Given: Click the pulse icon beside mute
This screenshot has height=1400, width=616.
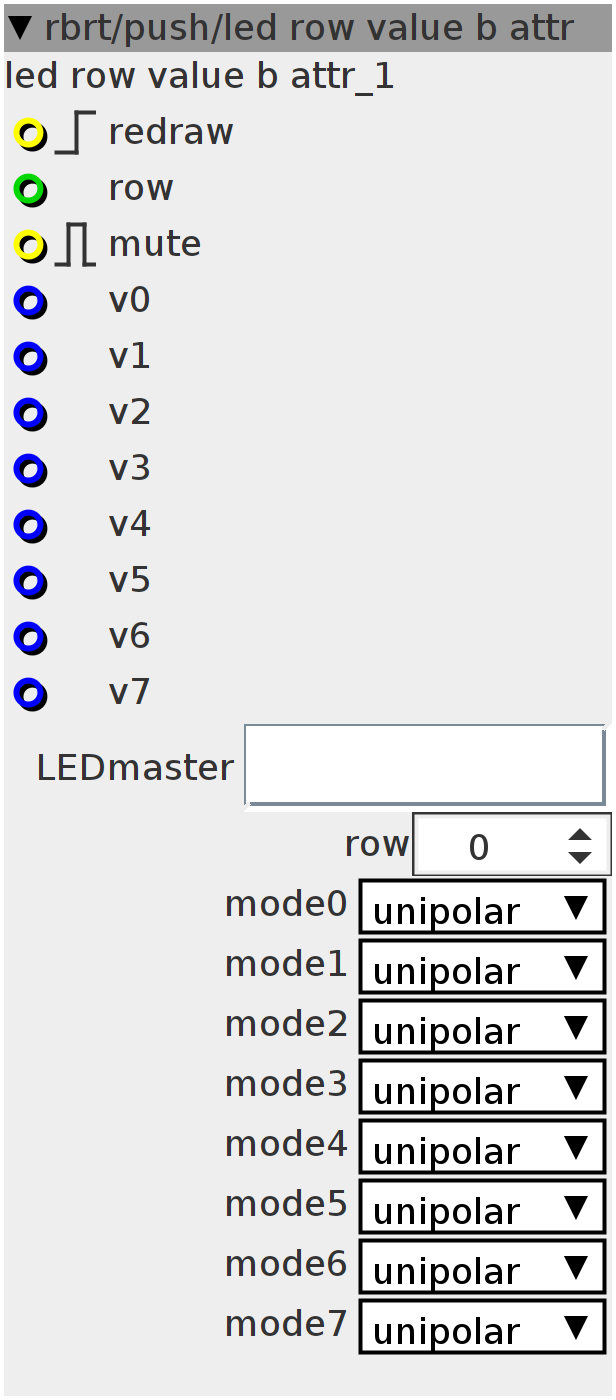Looking at the screenshot, I should coord(75,245).
